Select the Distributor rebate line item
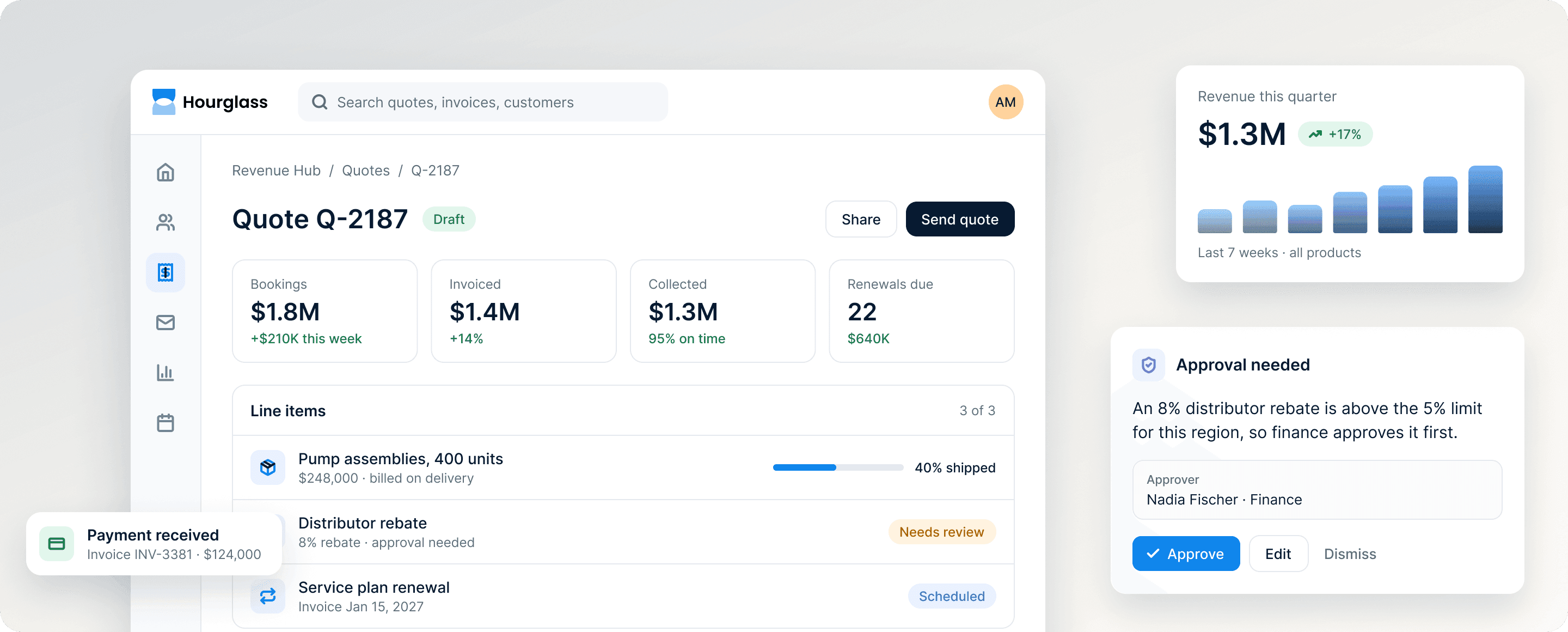Image resolution: width=1568 pixels, height=632 pixels. [x=623, y=532]
